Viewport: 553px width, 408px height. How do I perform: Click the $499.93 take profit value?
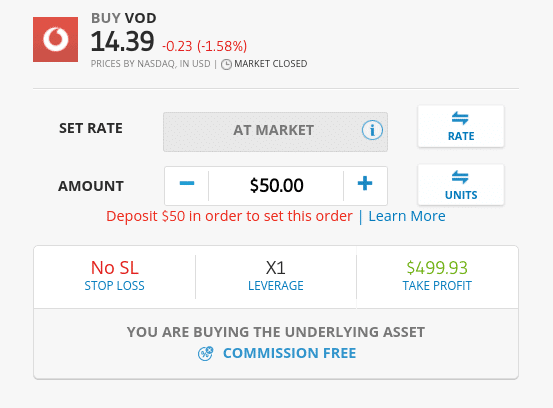tap(437, 268)
